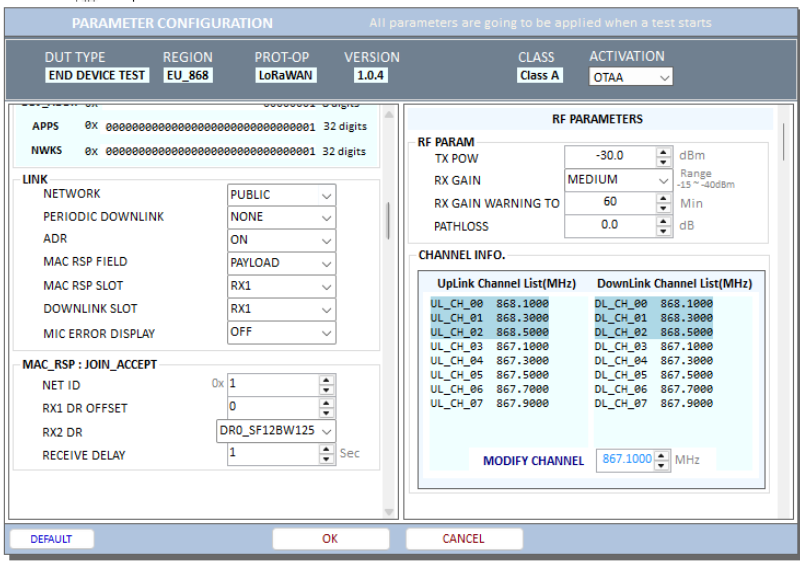Decrease PATHLOSS value with down arrow
The image size is (800, 563).
coord(663,231)
